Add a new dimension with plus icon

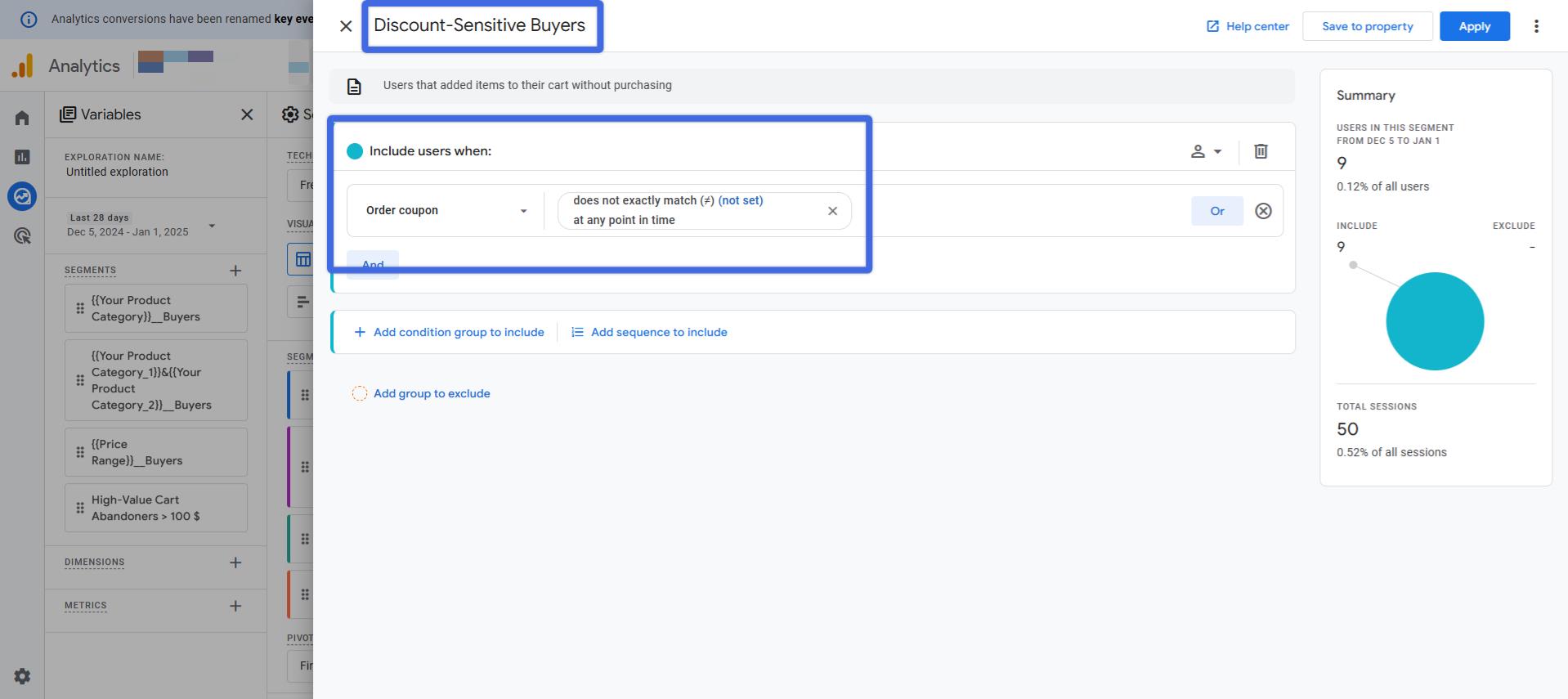tap(235, 562)
